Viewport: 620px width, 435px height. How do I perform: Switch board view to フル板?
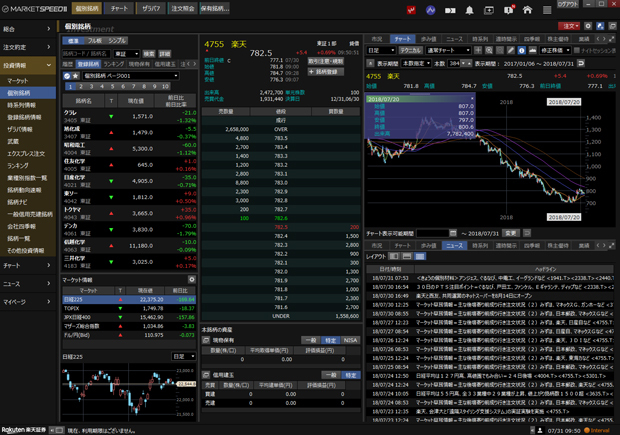click(95, 41)
